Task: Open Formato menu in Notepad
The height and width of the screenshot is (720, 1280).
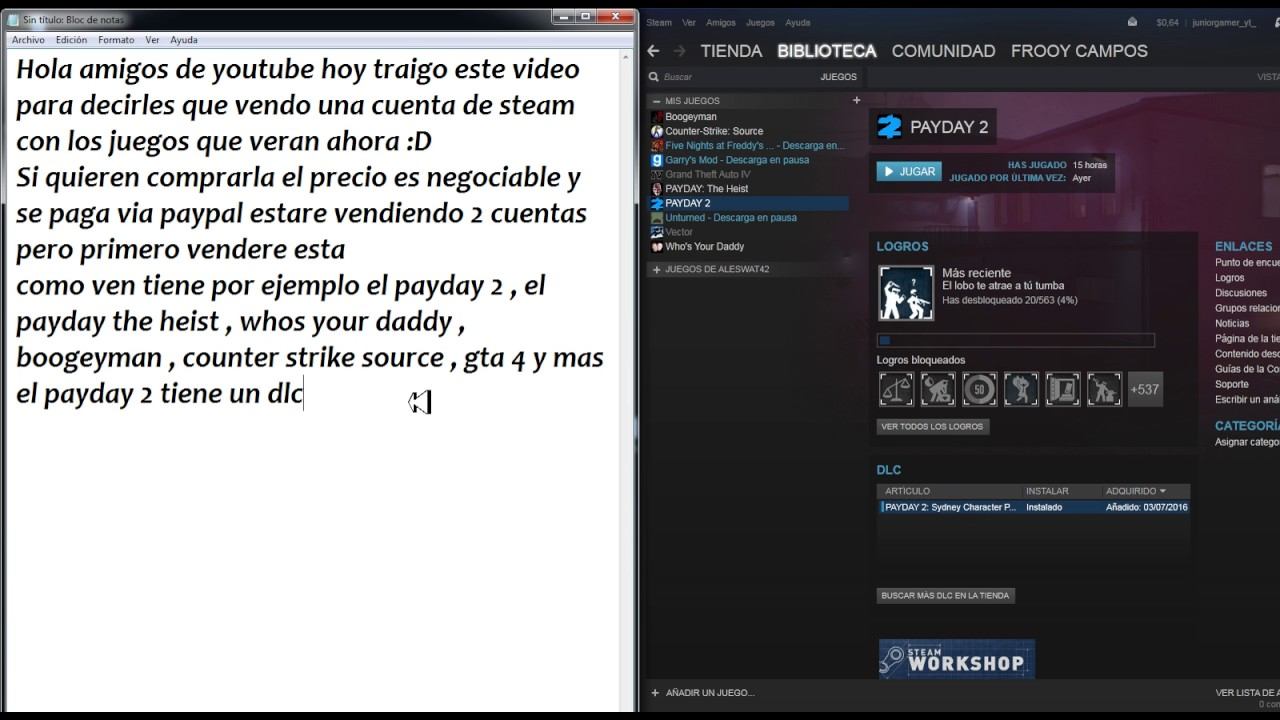Action: coord(116,40)
